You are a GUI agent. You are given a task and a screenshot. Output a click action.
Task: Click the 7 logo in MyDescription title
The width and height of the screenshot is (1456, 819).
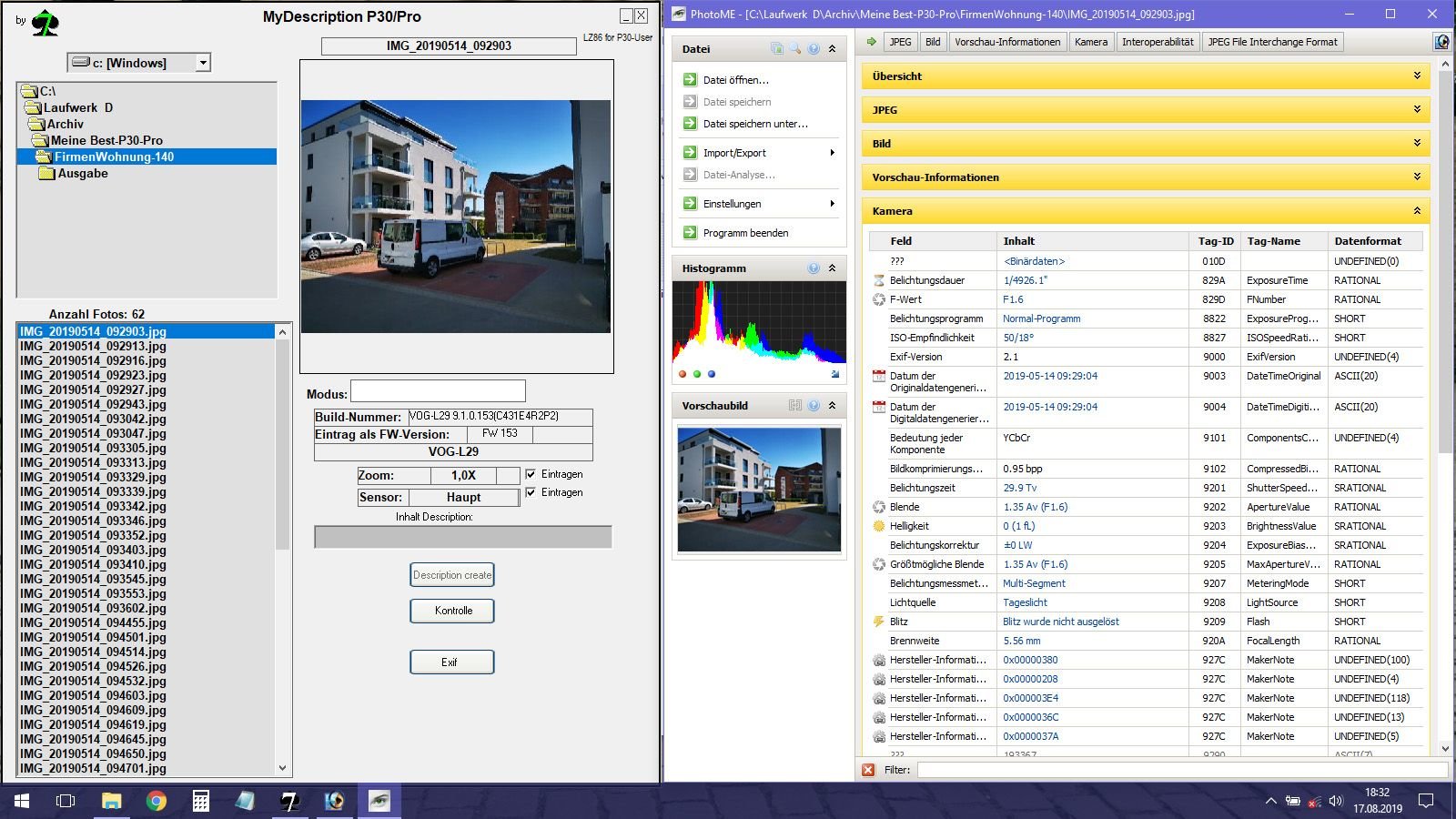click(x=45, y=23)
